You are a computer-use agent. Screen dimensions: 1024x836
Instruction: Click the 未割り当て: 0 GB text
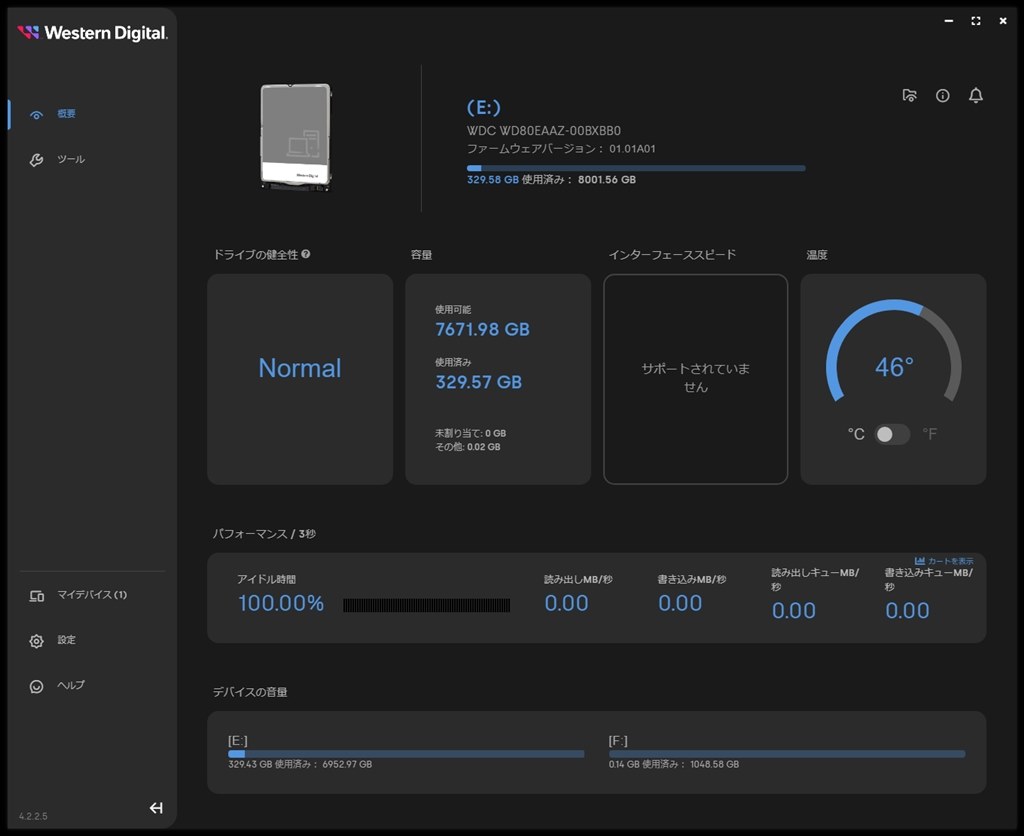(x=470, y=433)
